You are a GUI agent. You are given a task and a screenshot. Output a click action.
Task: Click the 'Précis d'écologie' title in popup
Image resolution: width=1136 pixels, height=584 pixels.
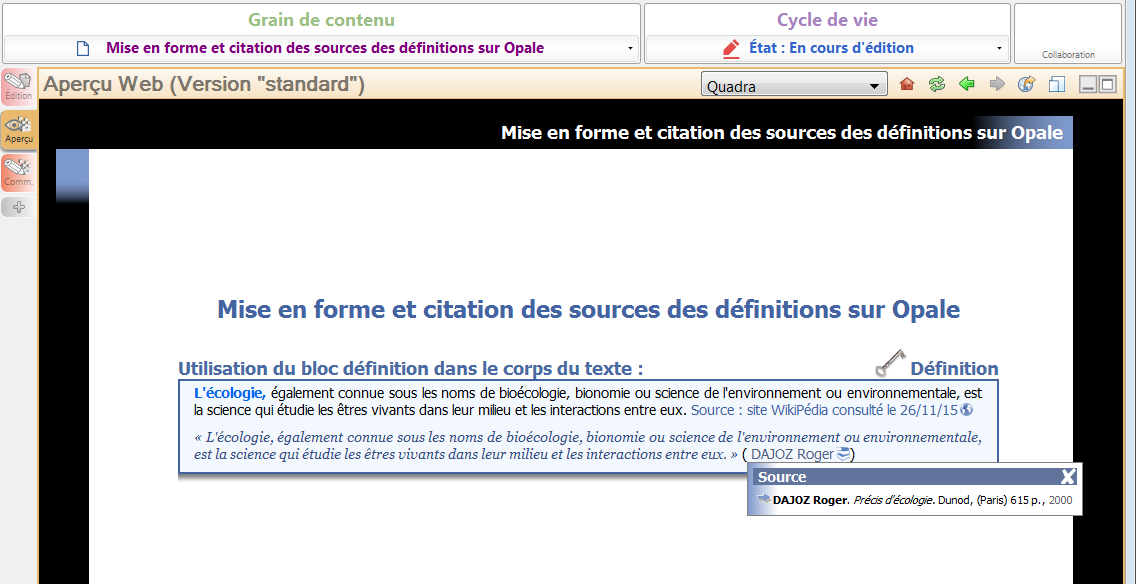point(893,500)
